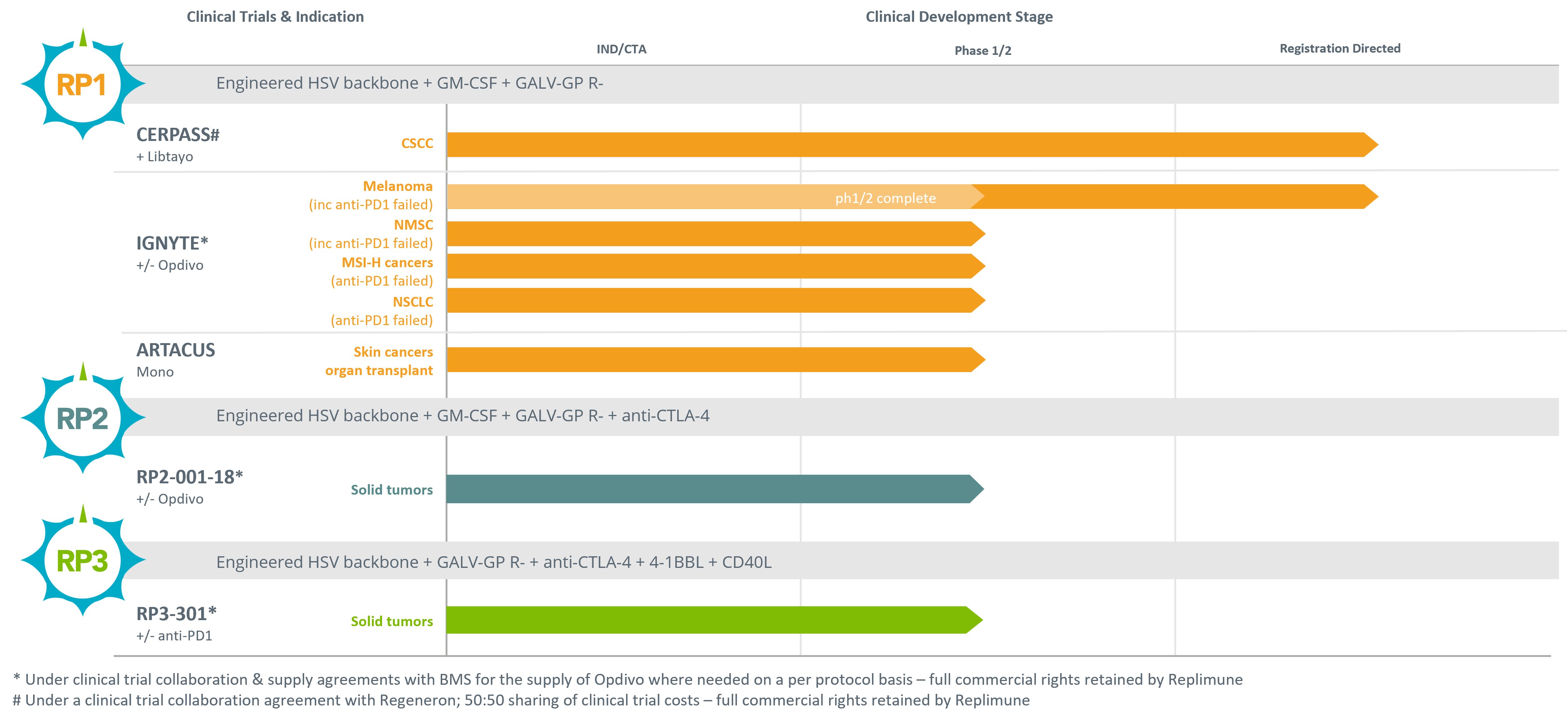Click the RP3 starburst logo

(x=82, y=560)
